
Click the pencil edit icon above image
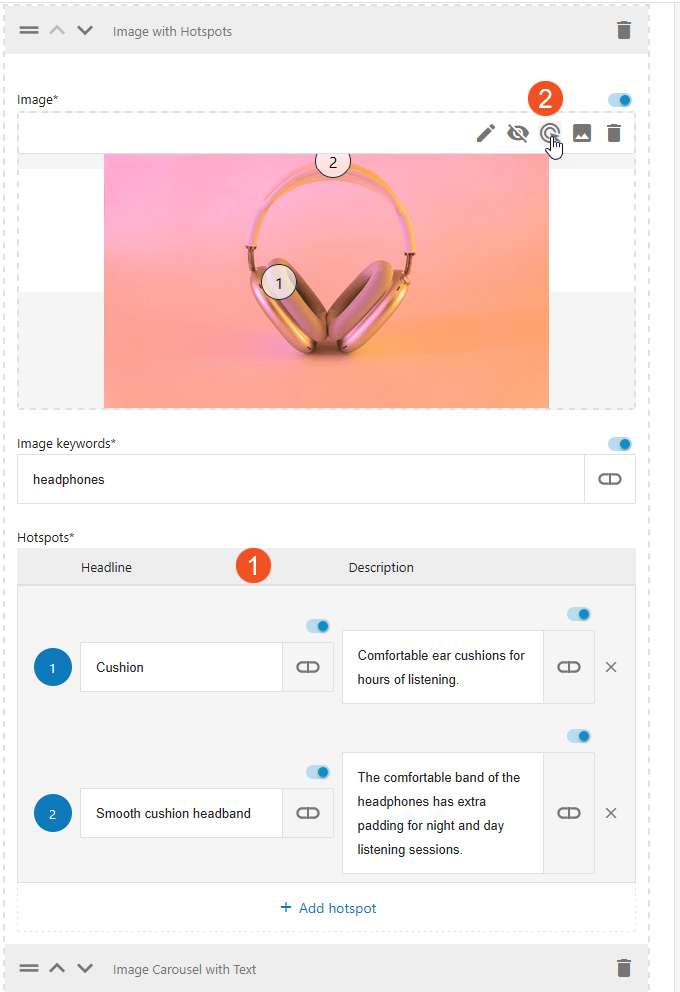point(486,133)
